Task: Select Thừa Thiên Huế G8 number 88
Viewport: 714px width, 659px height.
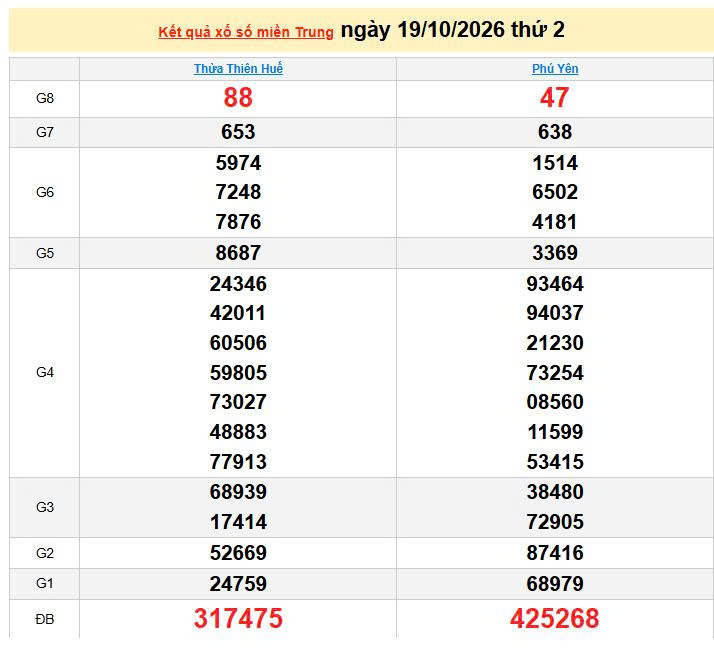Action: (x=238, y=98)
